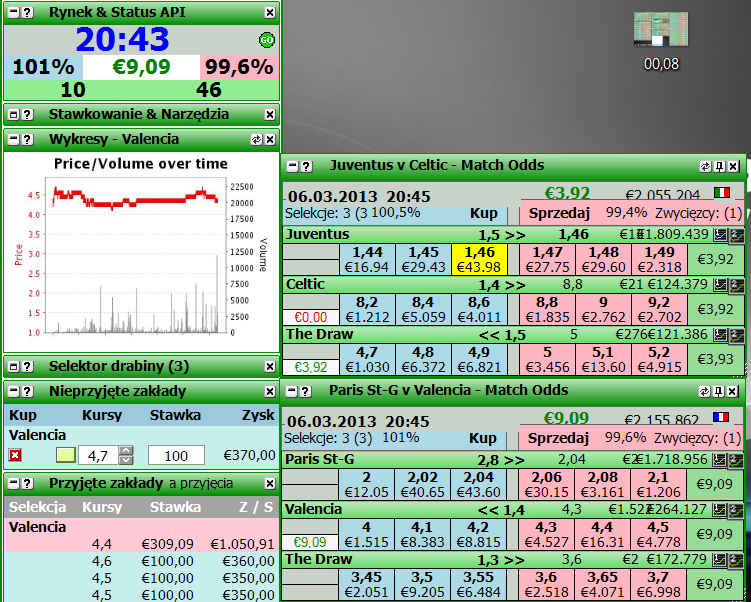Decrease unmatched bet odds with down arrow
The width and height of the screenshot is (751, 602).
pos(125,460)
